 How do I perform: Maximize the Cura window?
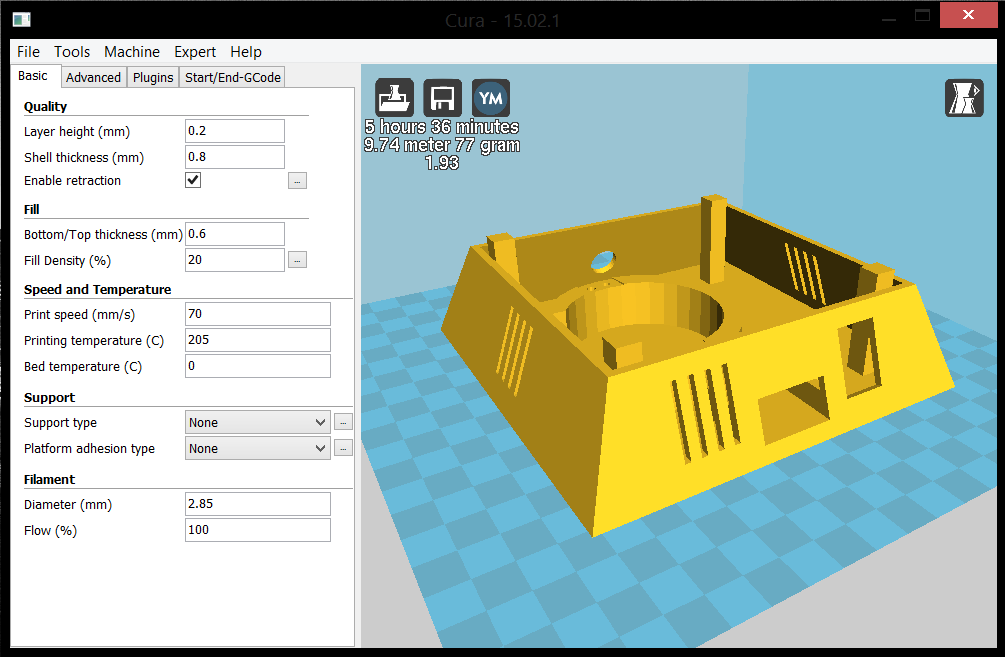click(922, 15)
